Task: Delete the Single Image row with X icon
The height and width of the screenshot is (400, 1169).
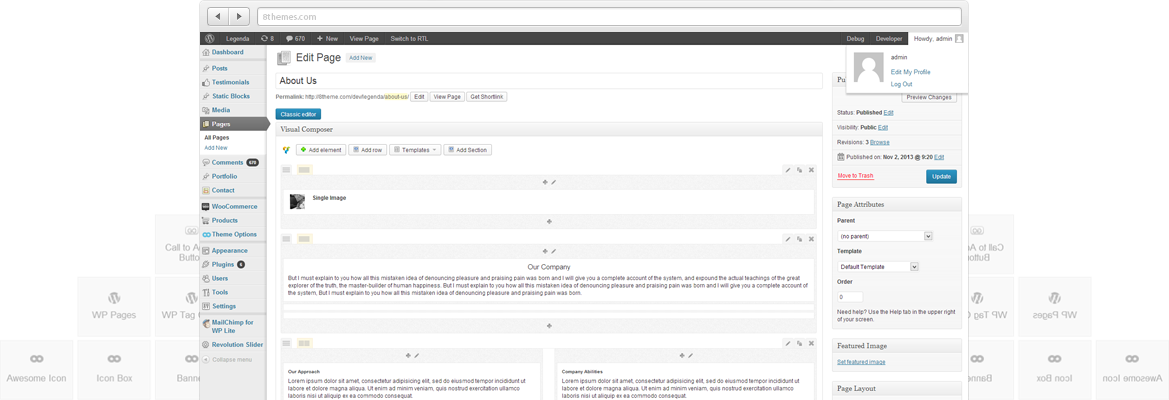Action: (811, 170)
